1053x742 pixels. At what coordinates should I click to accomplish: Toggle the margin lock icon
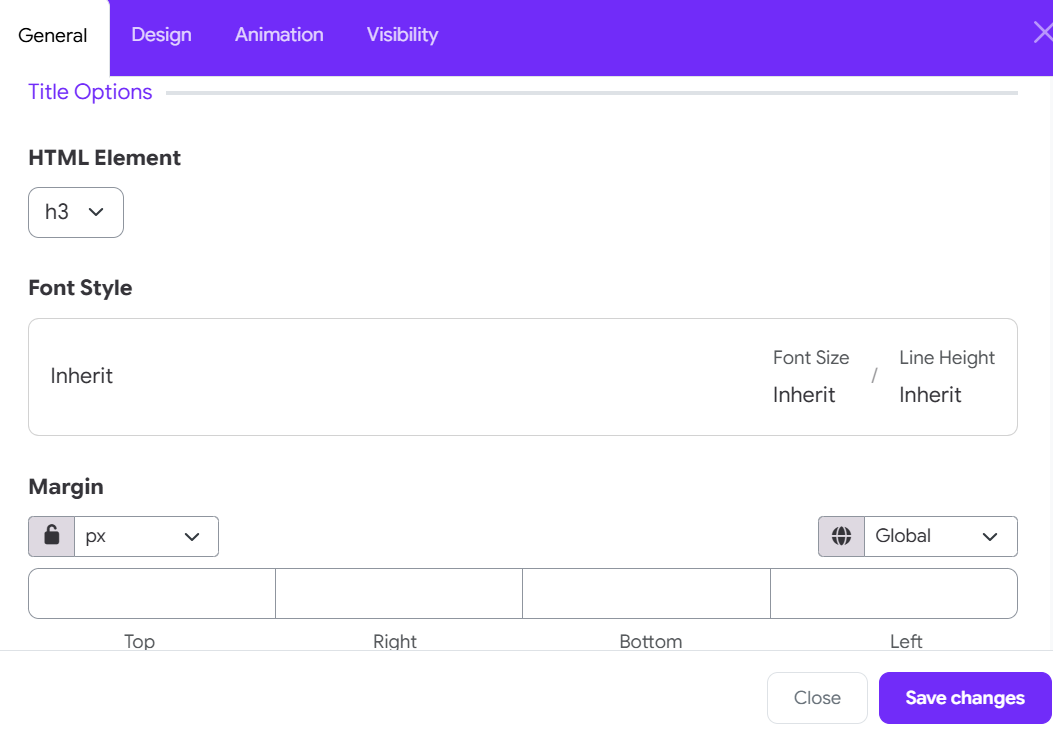coord(52,536)
